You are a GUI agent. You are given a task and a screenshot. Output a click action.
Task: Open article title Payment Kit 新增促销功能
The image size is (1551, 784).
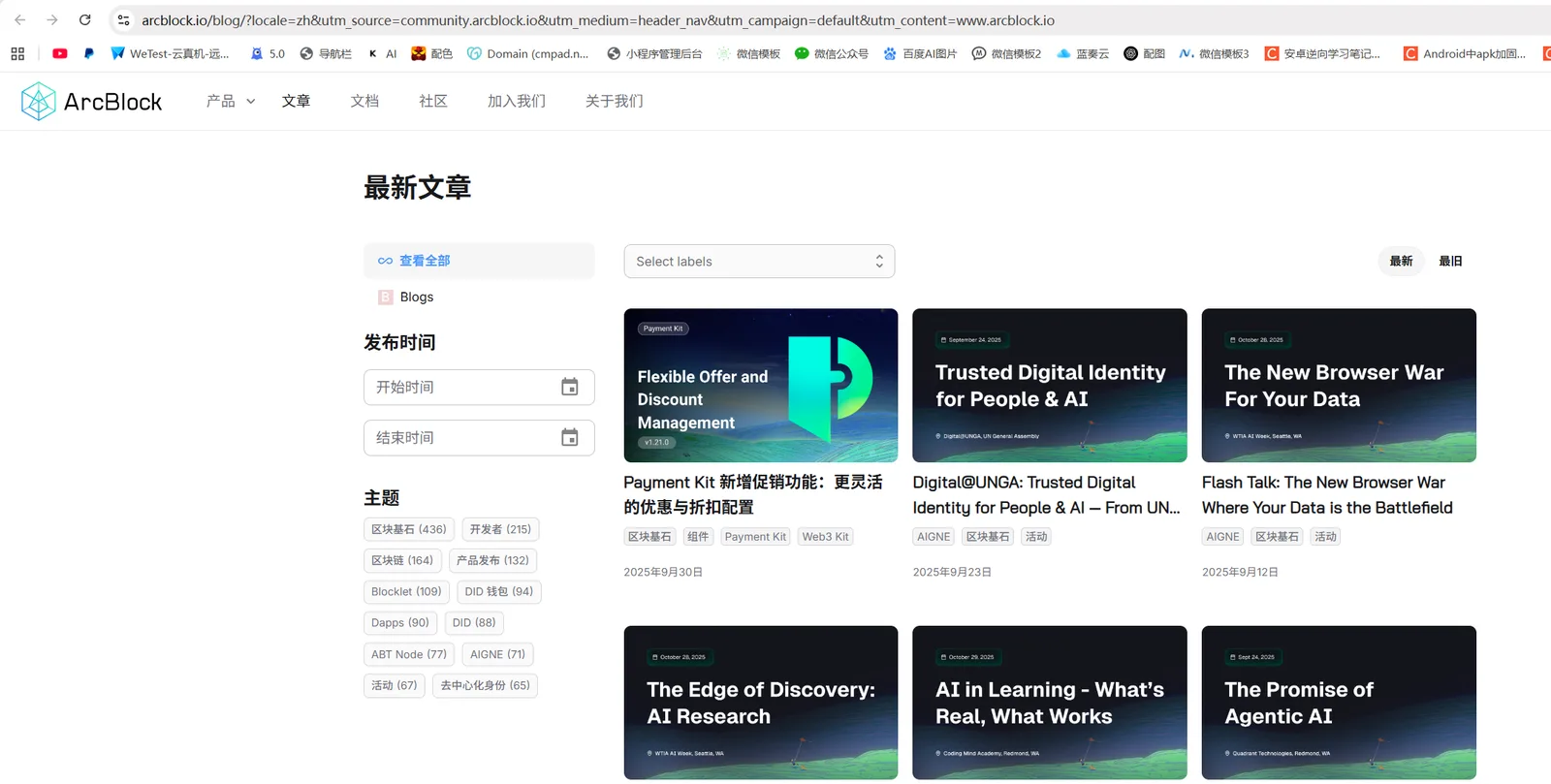(x=753, y=494)
